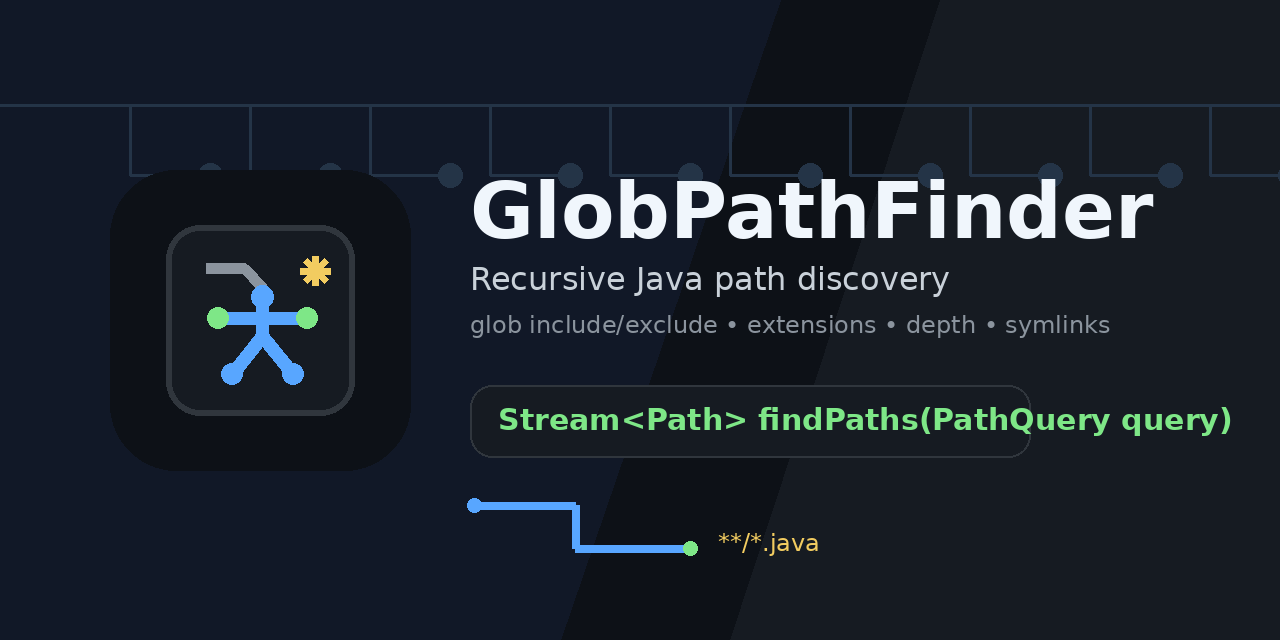Click the green endpoint dot of the path trace
Image resolution: width=1280 pixels, height=640 pixels.
pyautogui.click(x=690, y=548)
